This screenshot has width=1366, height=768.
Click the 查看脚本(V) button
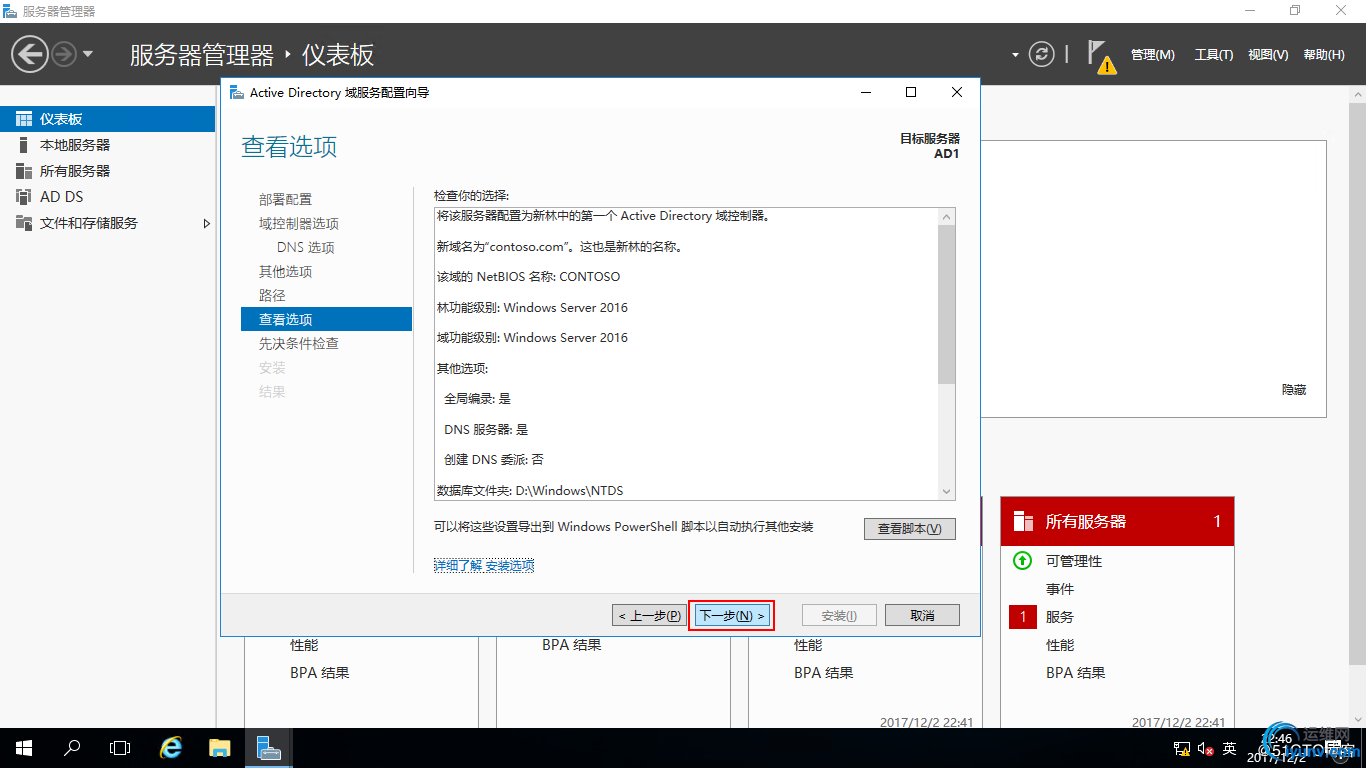click(910, 528)
